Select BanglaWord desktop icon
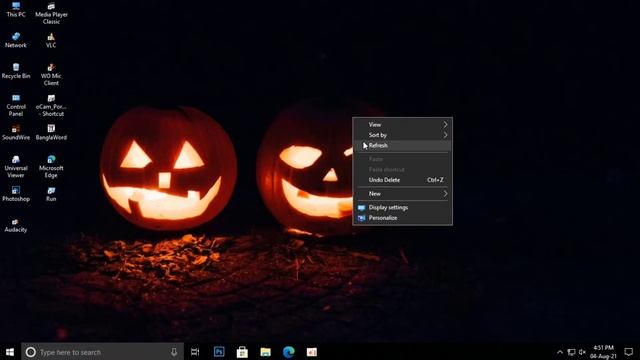This screenshot has width=640, height=360. click(51, 133)
